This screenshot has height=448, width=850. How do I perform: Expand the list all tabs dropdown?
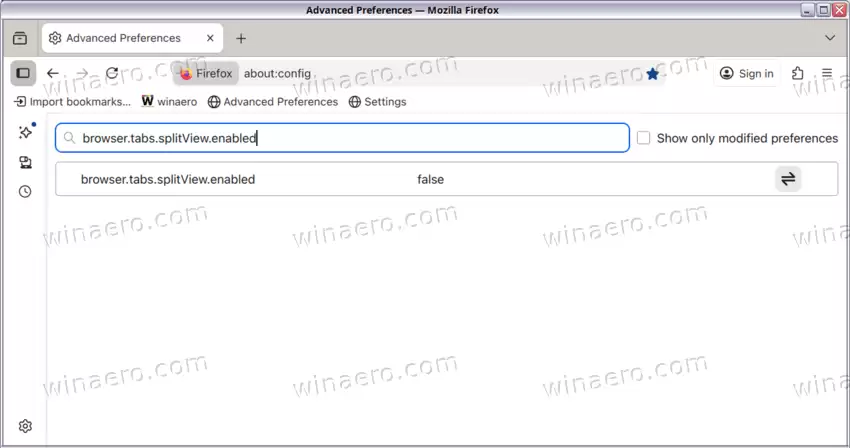tap(829, 38)
